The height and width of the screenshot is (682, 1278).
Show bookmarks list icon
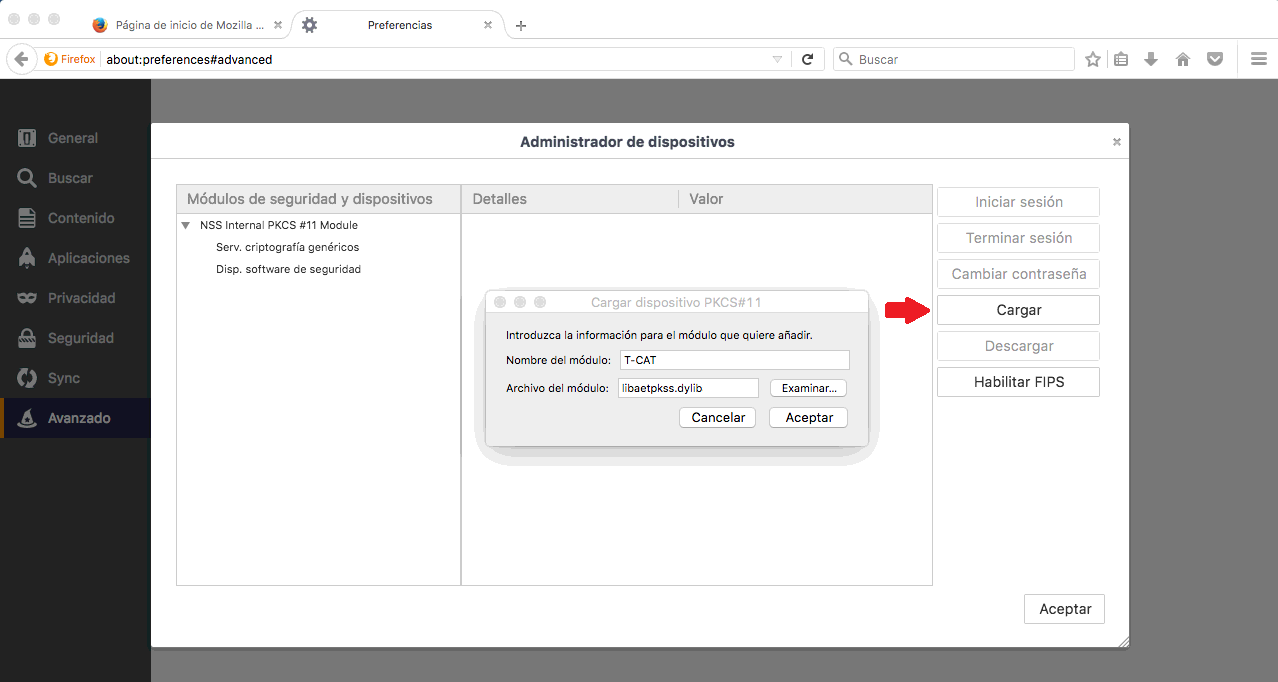coord(1121,59)
